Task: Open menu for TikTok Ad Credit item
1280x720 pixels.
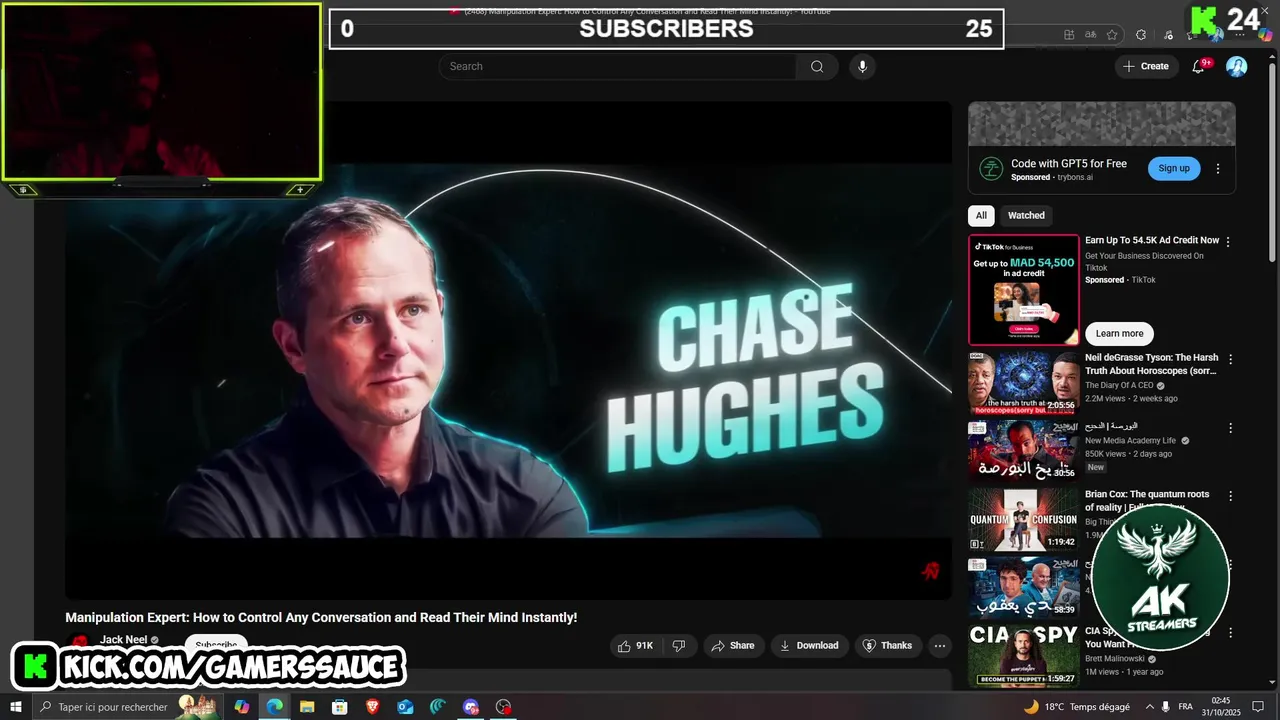Action: [1228, 242]
